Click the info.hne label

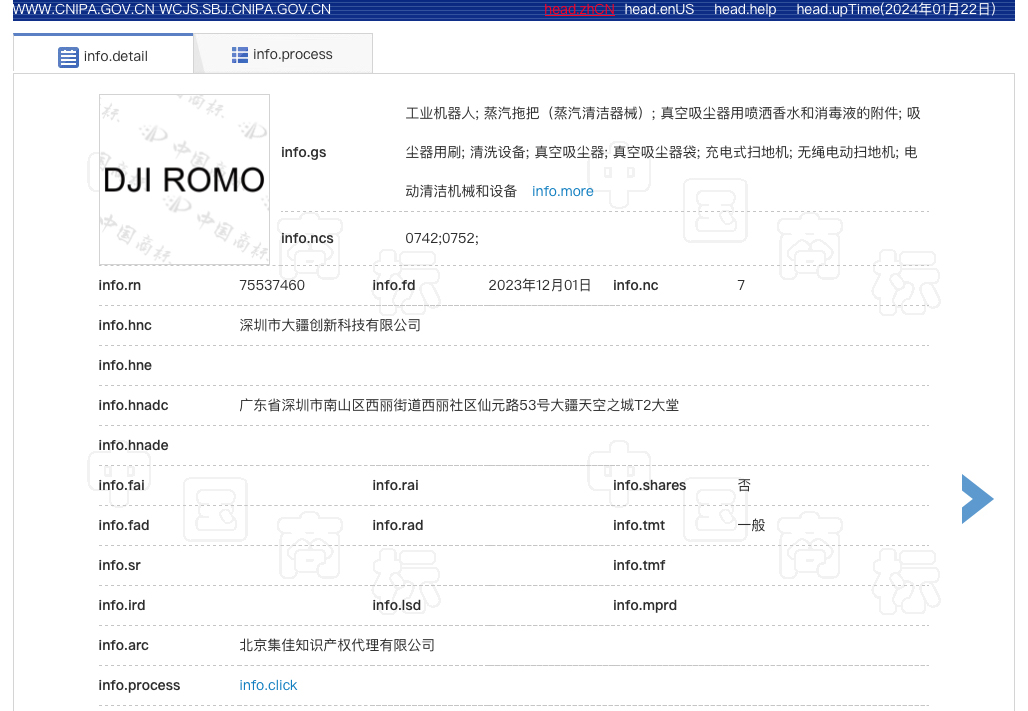click(125, 365)
